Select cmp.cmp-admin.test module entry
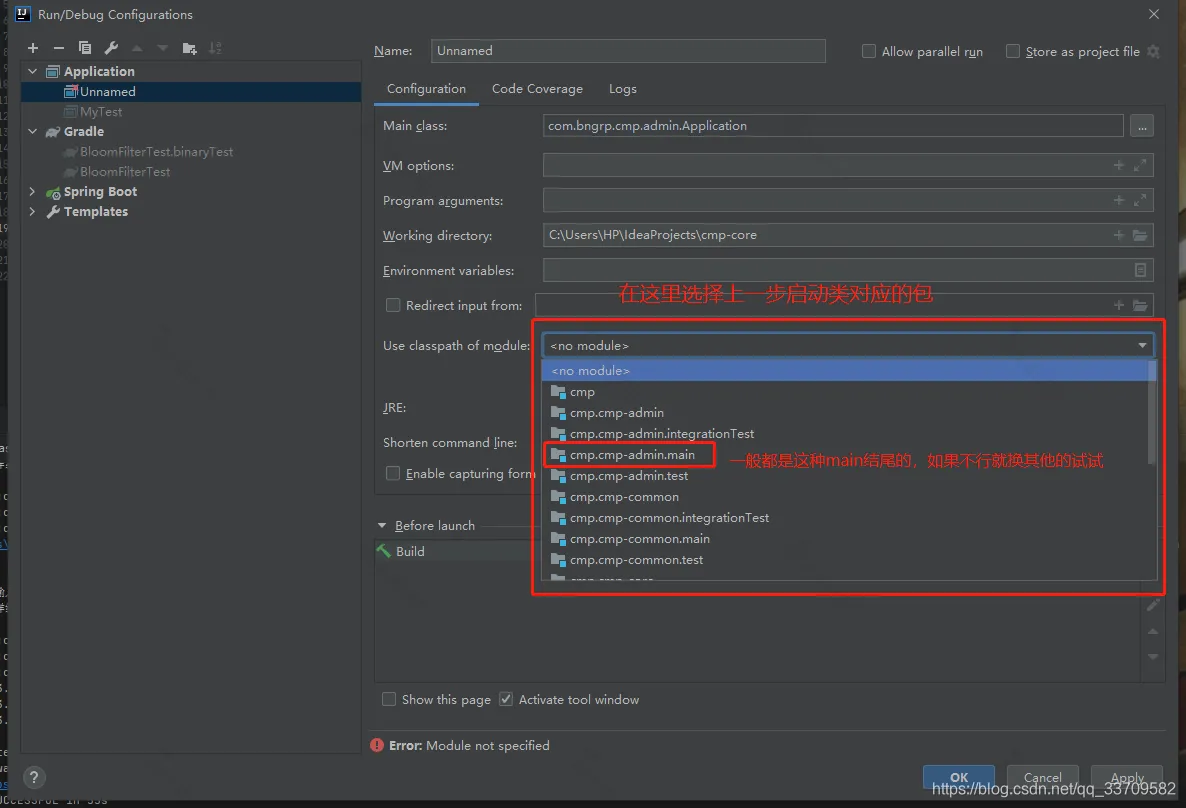 pos(845,476)
